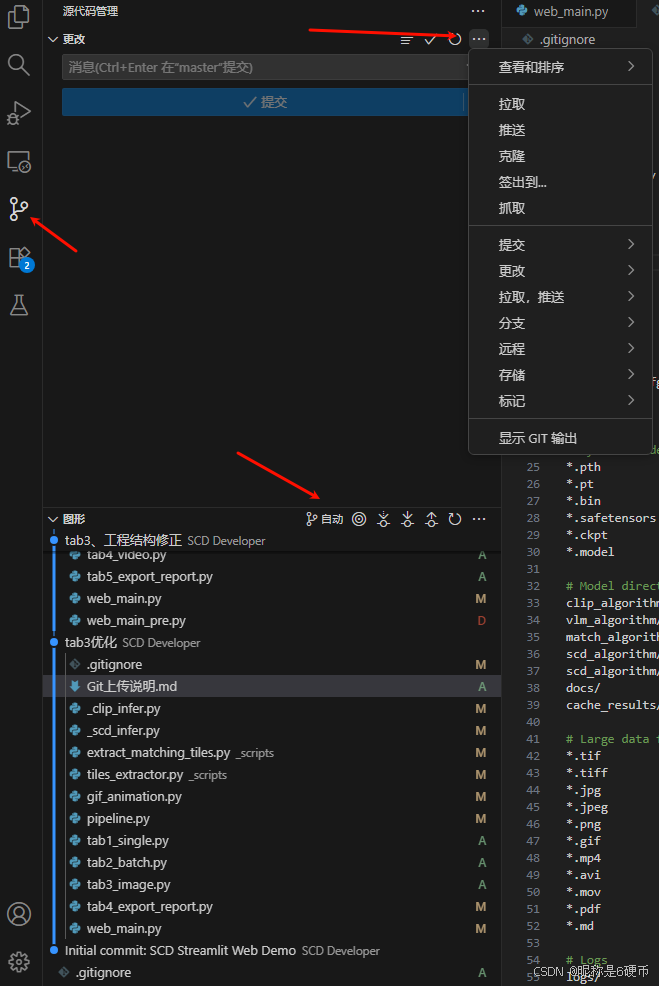The image size is (659, 986).
Task: Click the fetch icon in graph toolbar
Action: pyautogui.click(x=383, y=519)
